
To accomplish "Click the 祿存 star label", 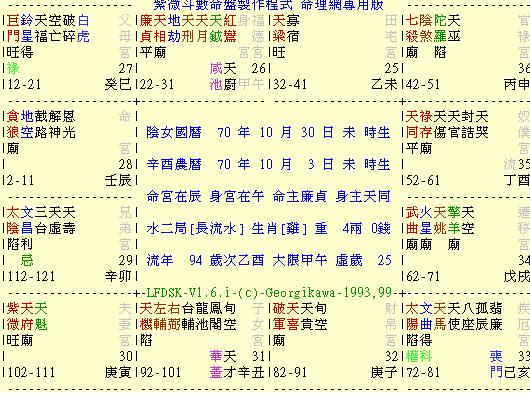I will pos(426,124).
